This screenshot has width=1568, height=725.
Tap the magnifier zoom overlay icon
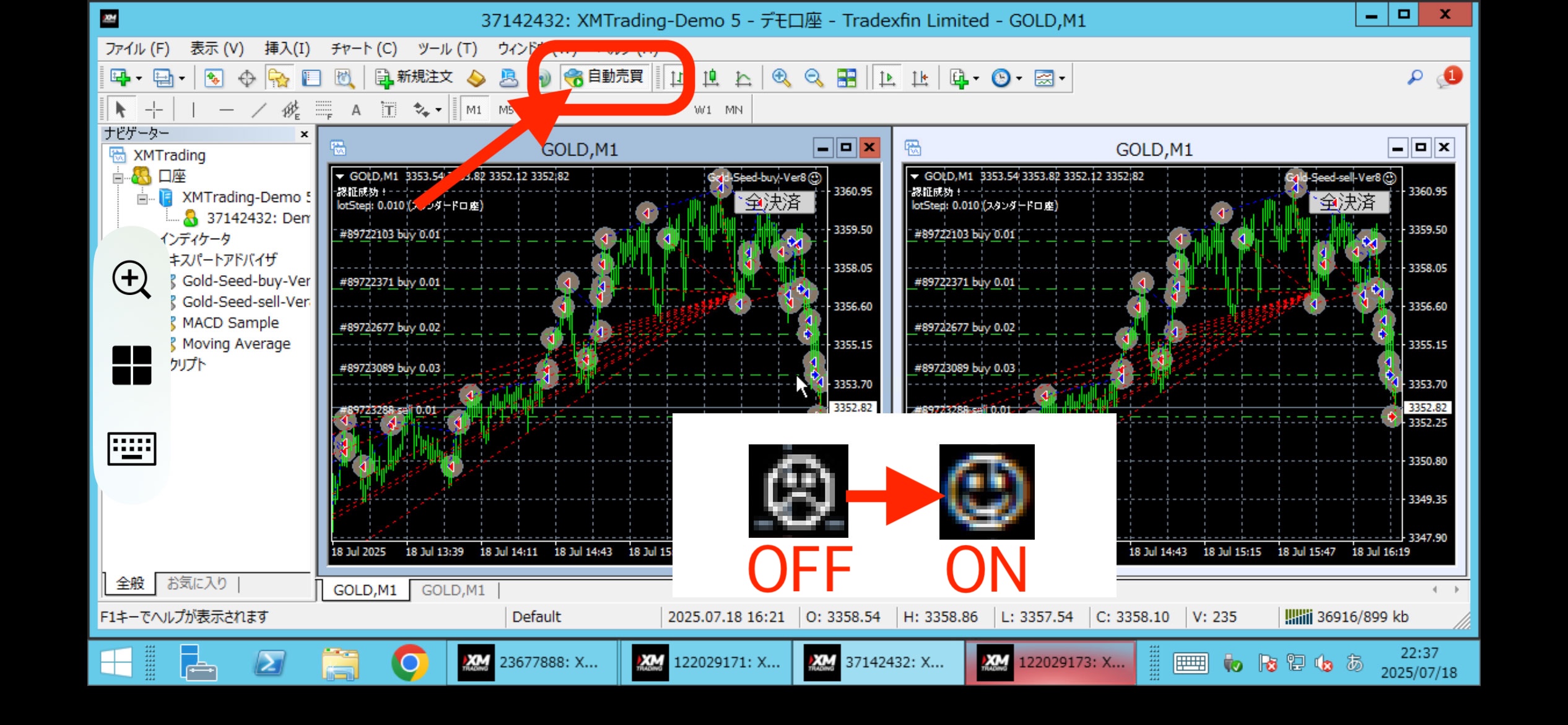(x=131, y=279)
